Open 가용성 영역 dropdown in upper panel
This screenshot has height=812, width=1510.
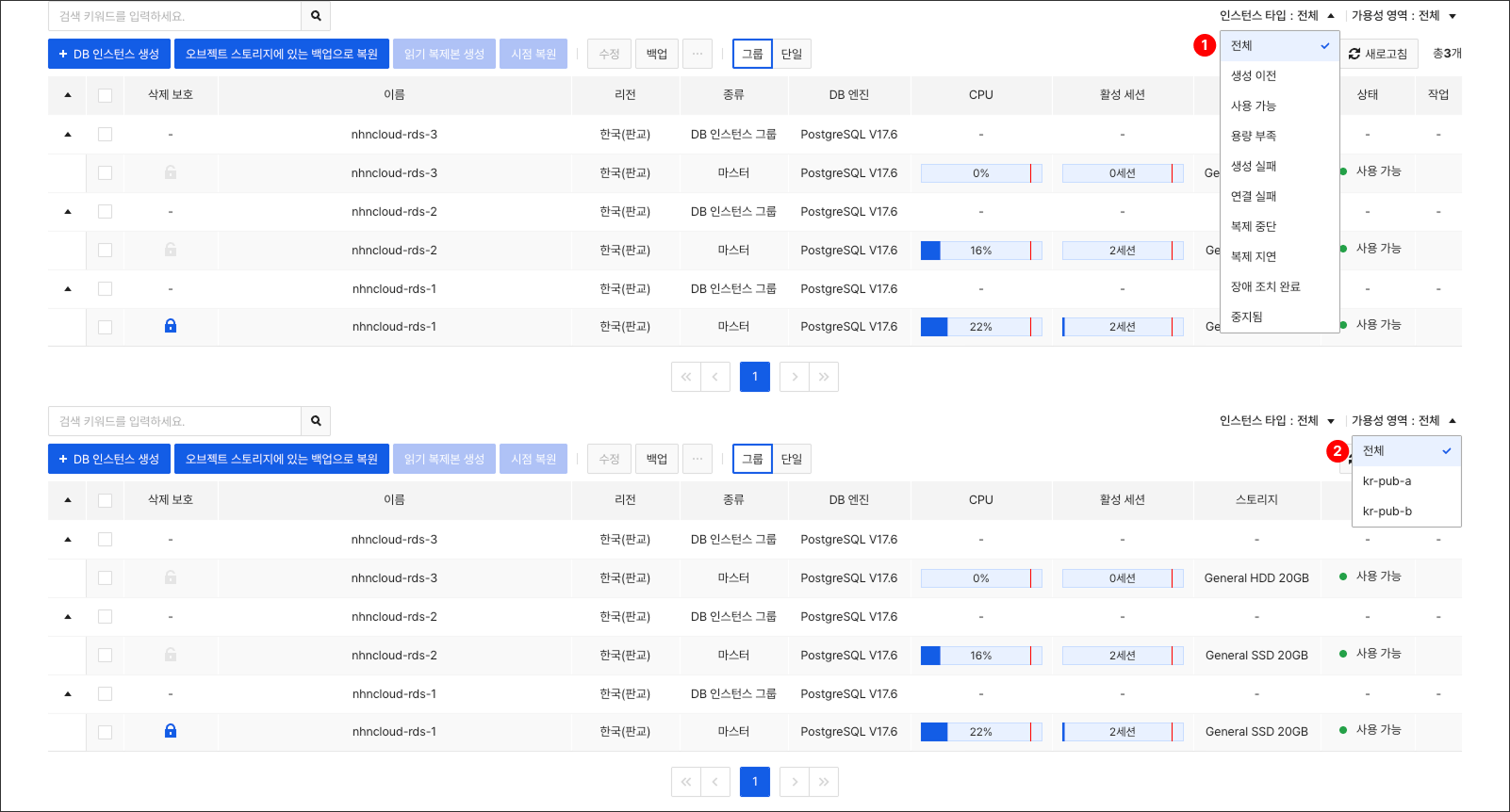pyautogui.click(x=1404, y=16)
